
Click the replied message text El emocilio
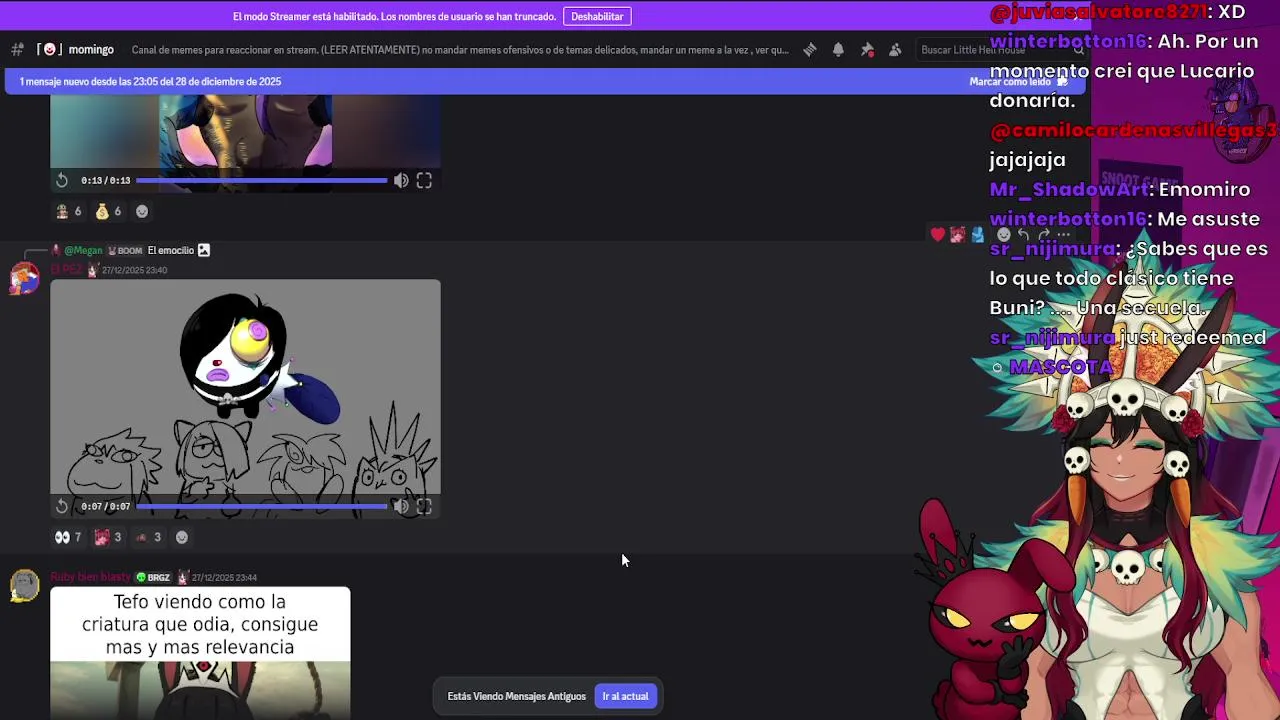[170, 250]
